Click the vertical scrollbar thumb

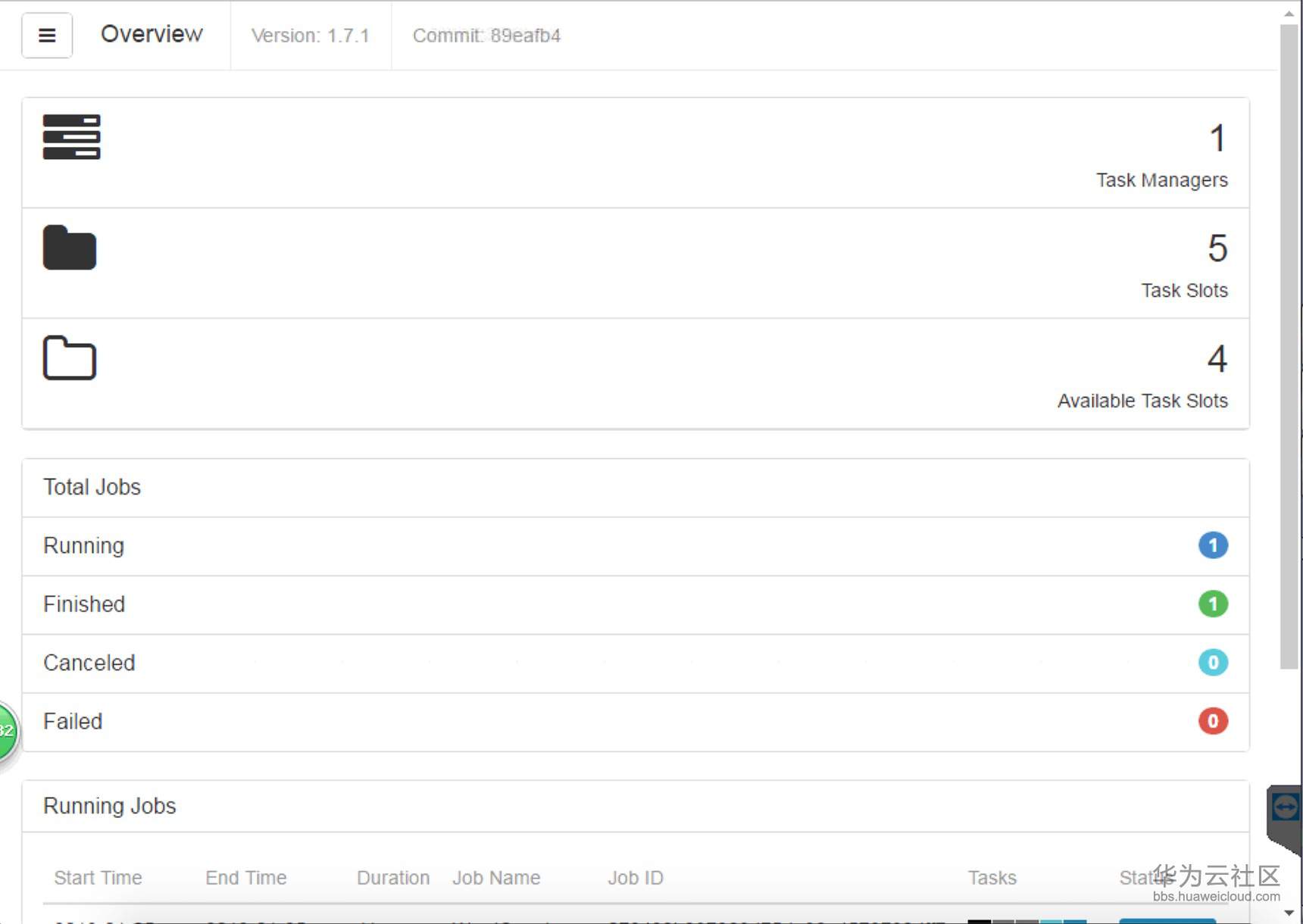tap(1289, 347)
